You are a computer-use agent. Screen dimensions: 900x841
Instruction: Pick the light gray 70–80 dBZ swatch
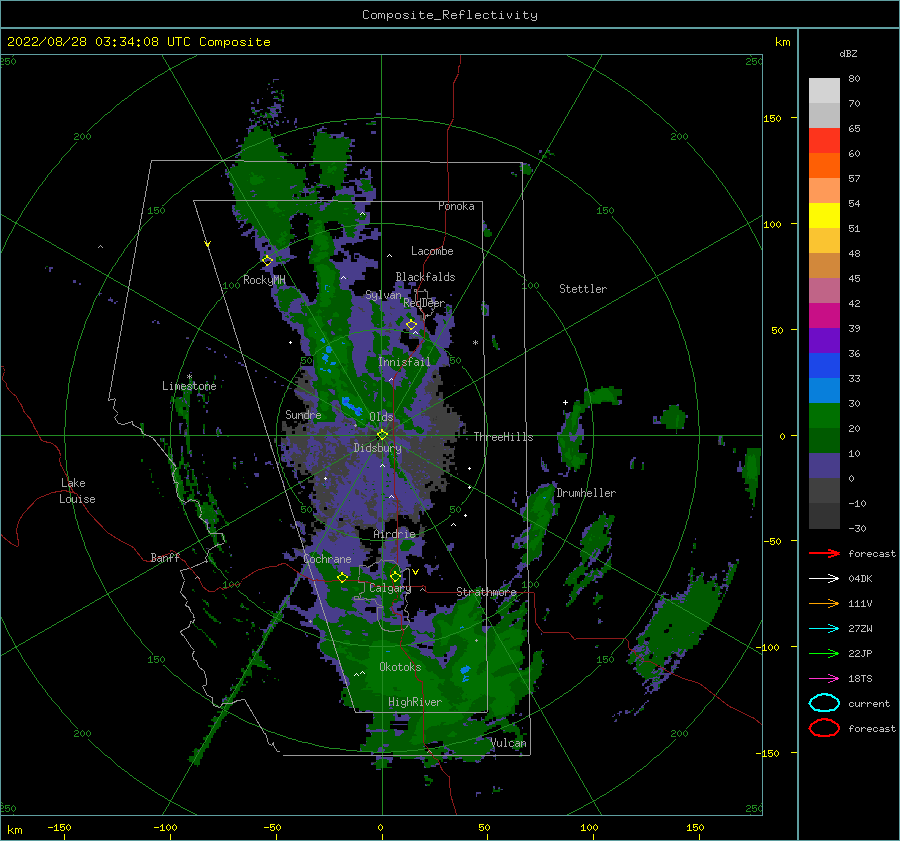pyautogui.click(x=824, y=91)
